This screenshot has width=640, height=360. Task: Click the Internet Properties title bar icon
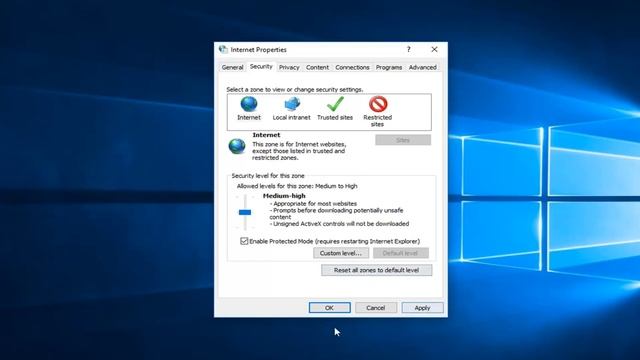[223, 49]
